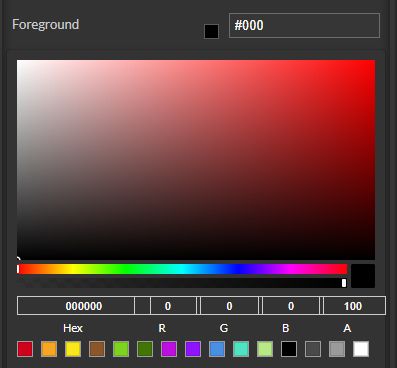This screenshot has width=397, height=368.
Task: Select the white preset swatch
Action: 361,349
